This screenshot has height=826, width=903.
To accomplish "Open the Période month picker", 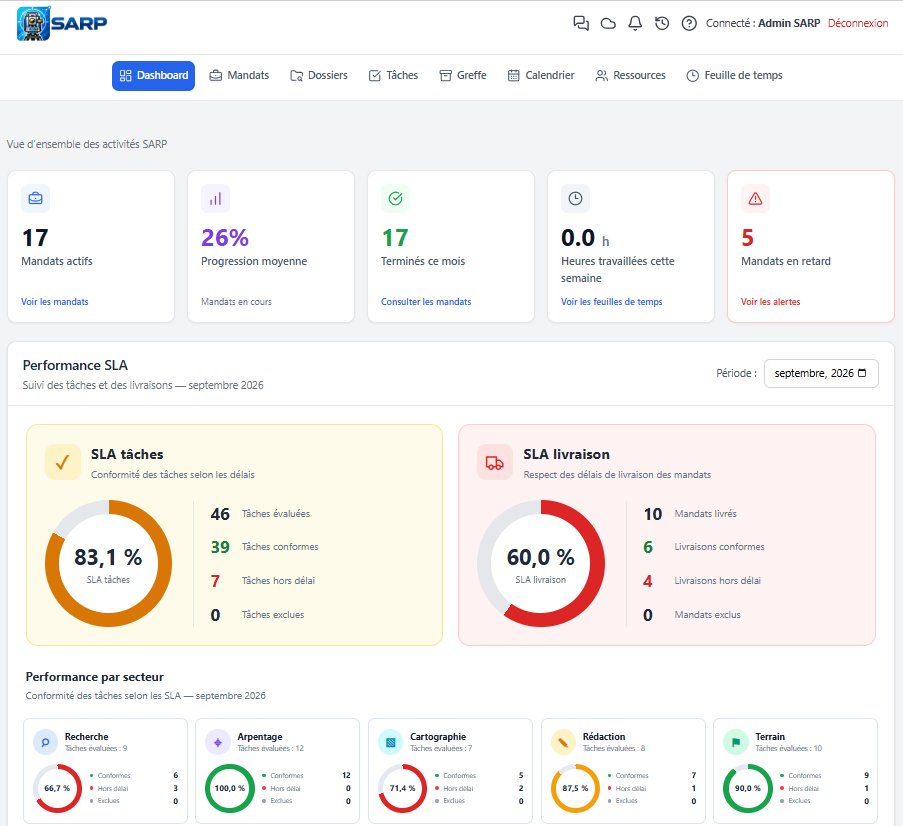I will pos(821,373).
